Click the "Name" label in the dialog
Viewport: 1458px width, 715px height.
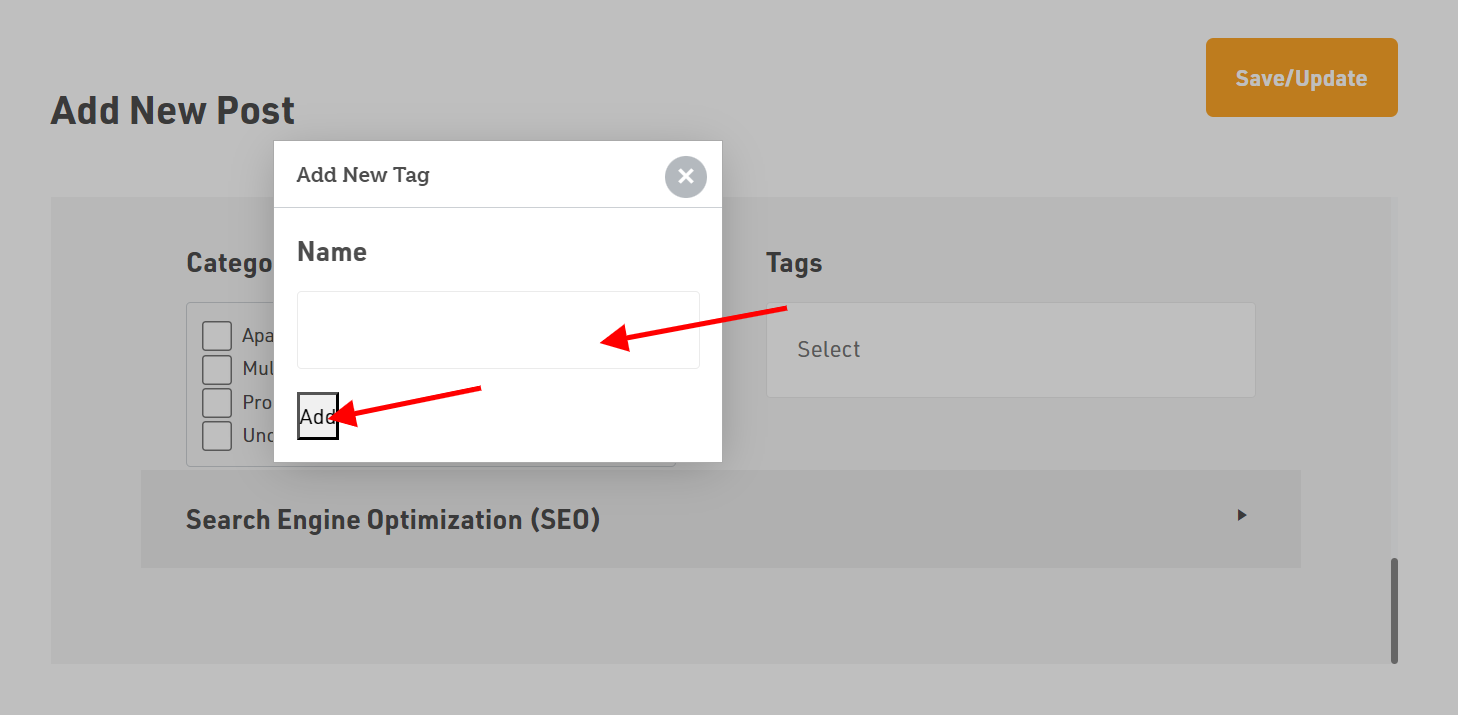point(332,252)
